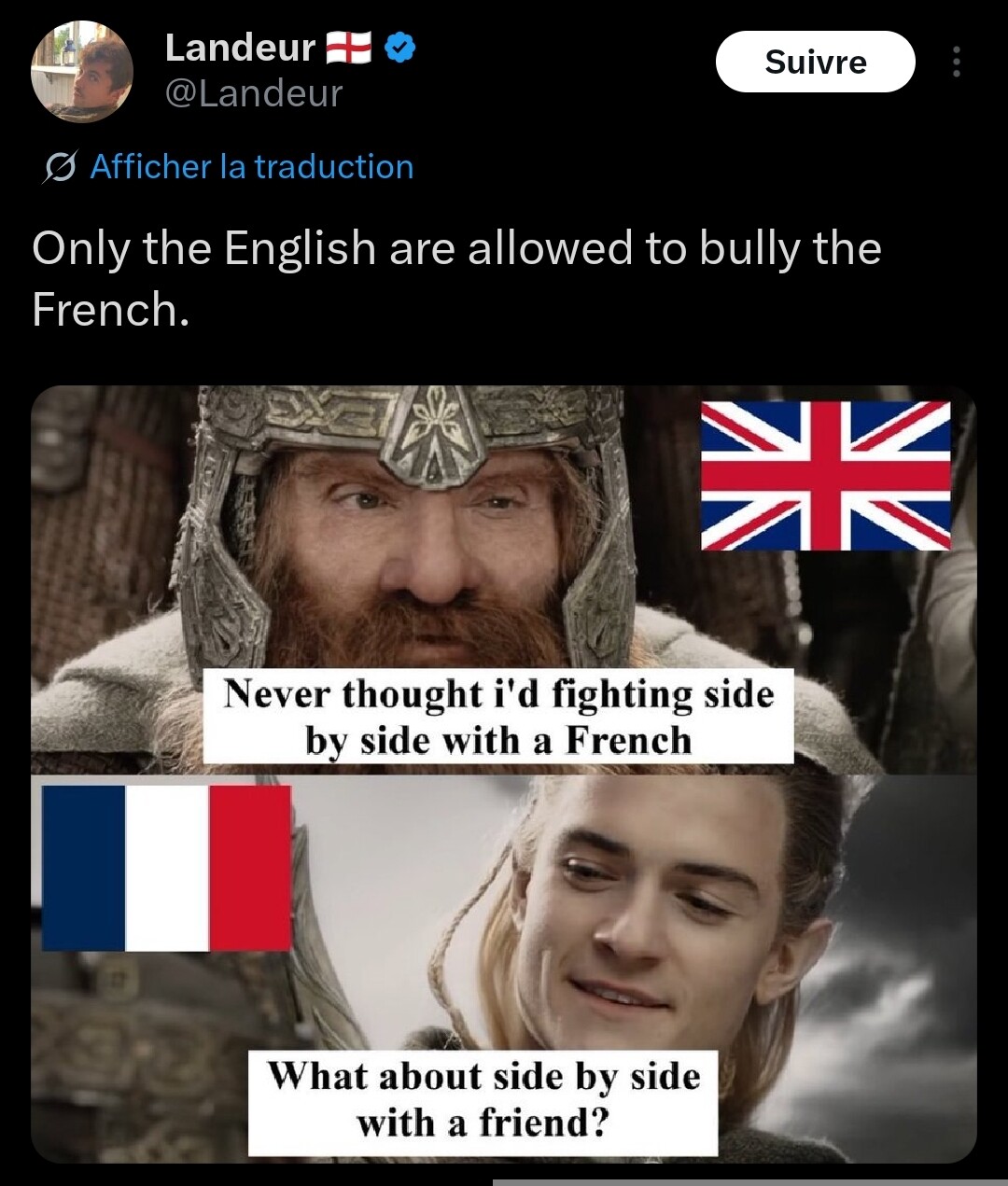Open the top meme panel with the bearded dwarf
The height and width of the screenshot is (1186, 1008).
pos(504,579)
